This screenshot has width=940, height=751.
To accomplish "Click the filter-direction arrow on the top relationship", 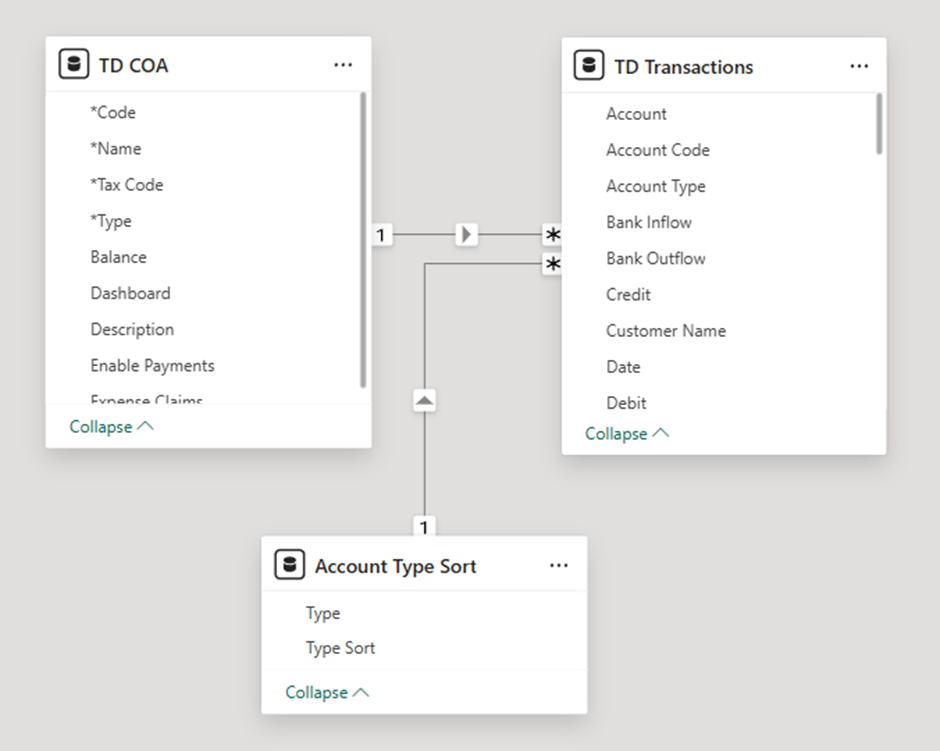I will click(467, 234).
